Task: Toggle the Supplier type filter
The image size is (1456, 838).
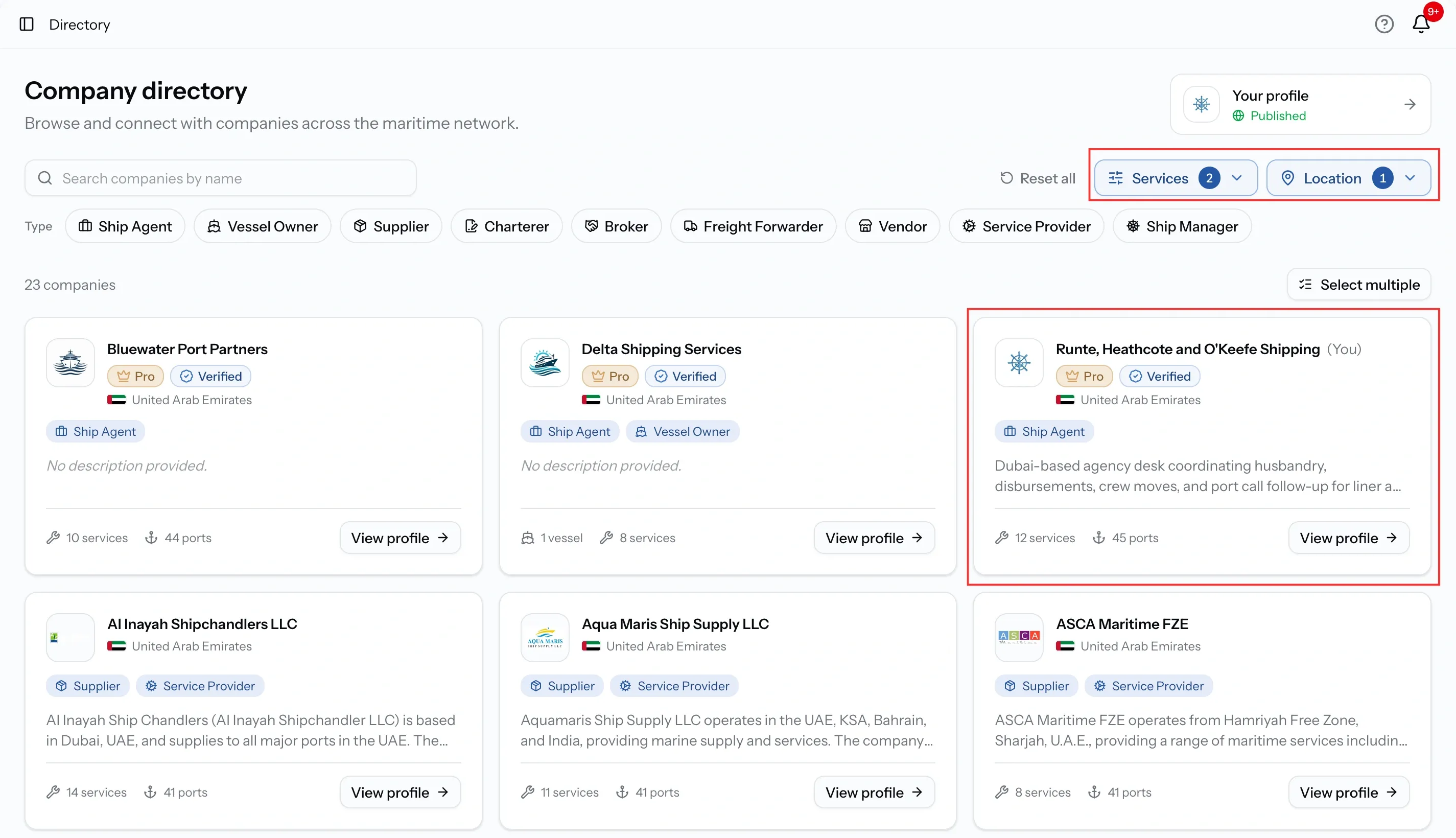Action: [x=391, y=226]
